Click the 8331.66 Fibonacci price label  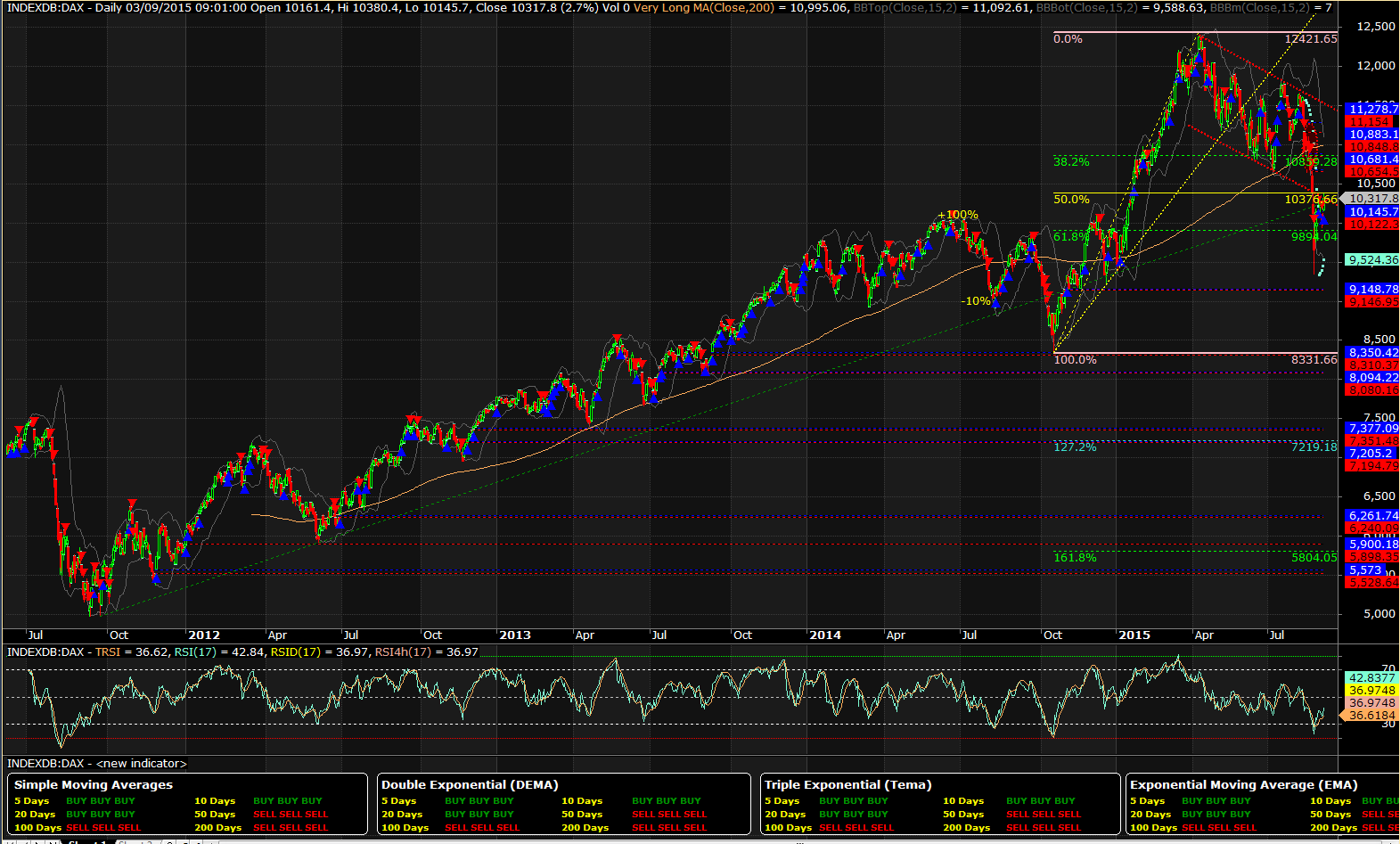point(1314,360)
